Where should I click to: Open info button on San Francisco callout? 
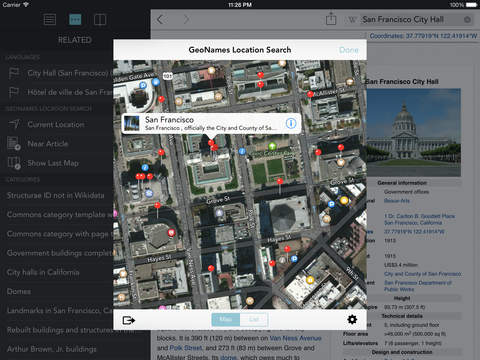coord(291,123)
